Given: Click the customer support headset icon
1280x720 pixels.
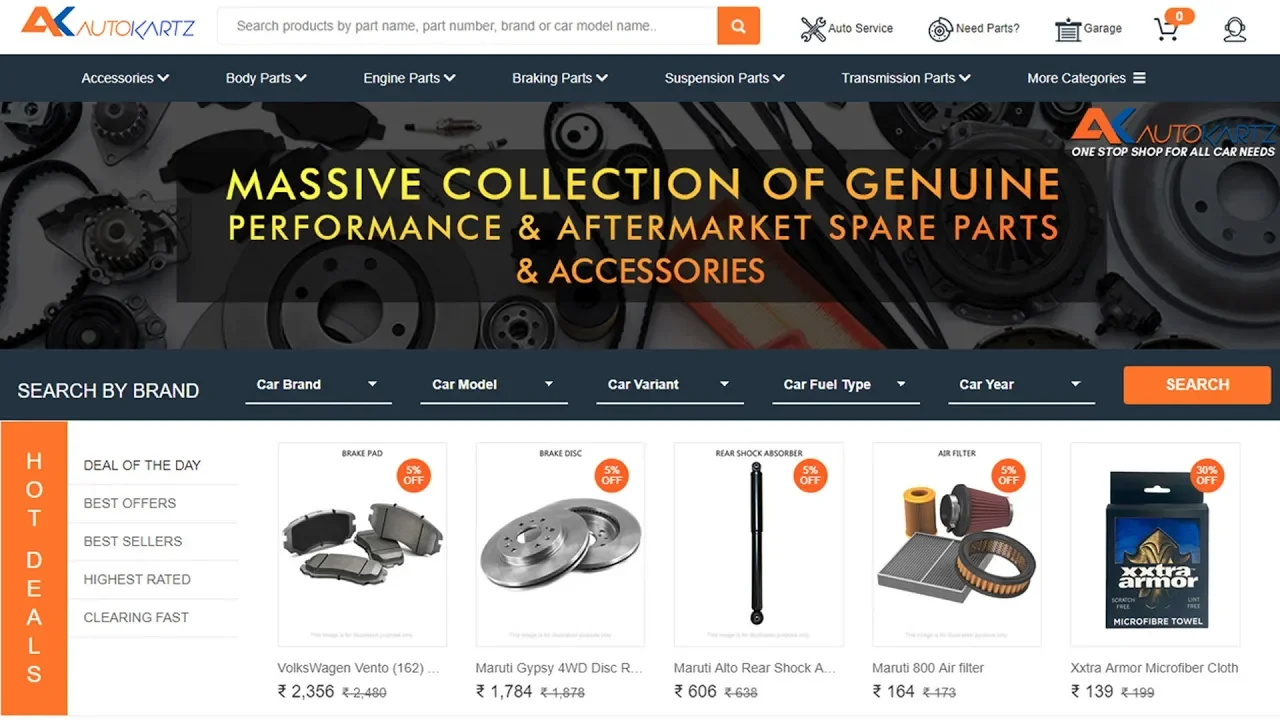Looking at the screenshot, I should [x=1235, y=29].
